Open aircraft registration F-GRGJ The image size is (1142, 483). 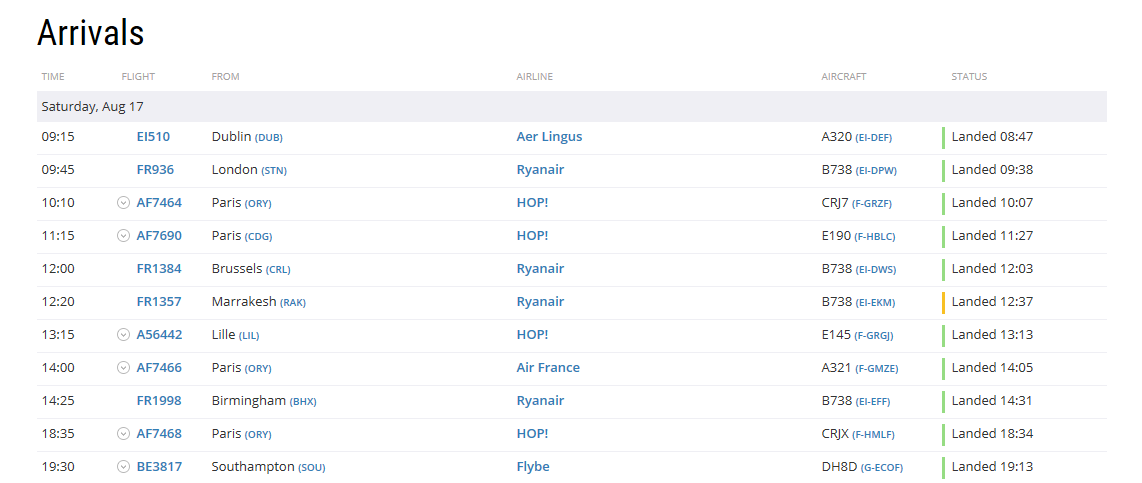click(874, 335)
